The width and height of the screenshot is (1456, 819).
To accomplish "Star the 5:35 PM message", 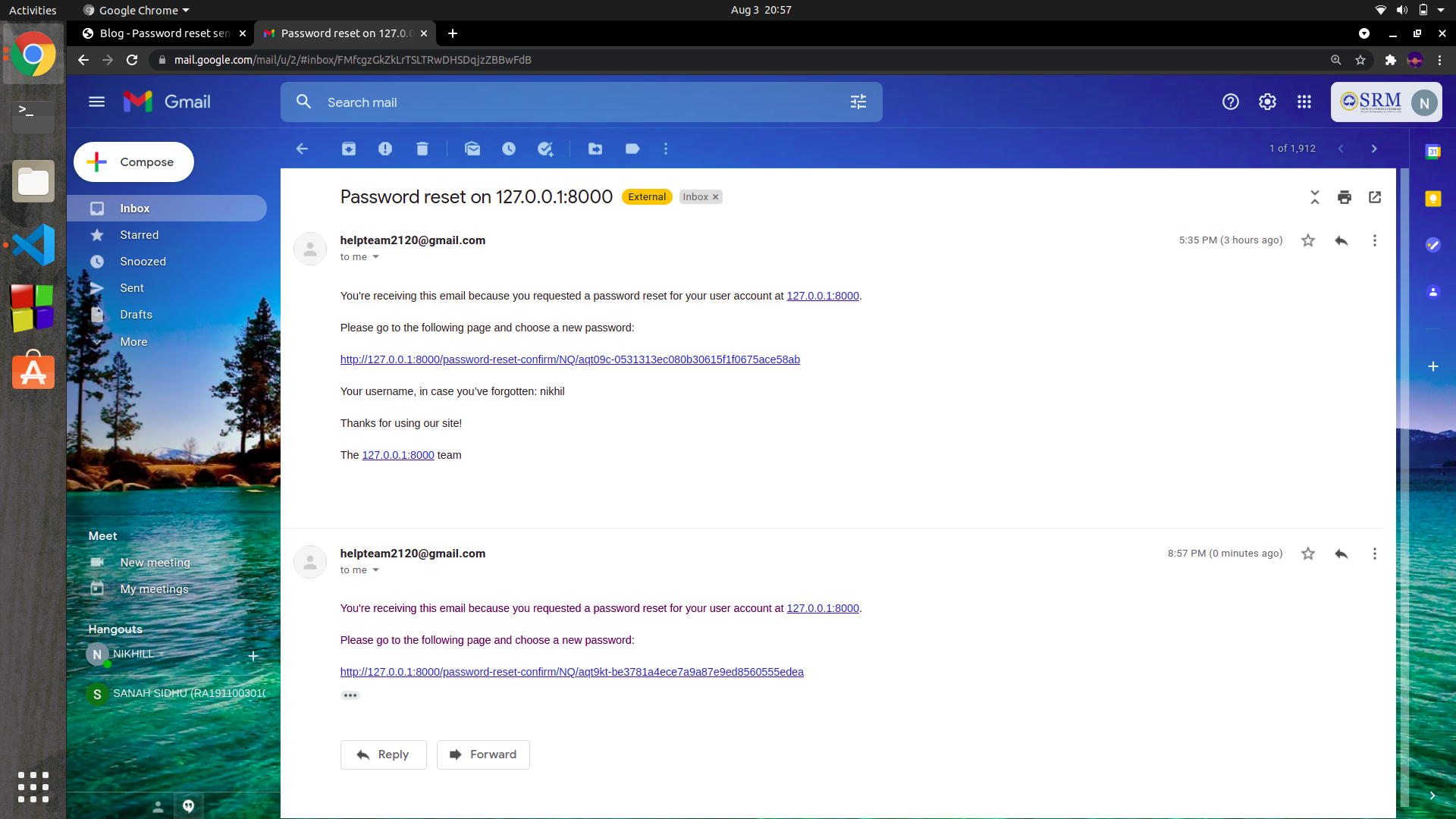I will (x=1307, y=240).
